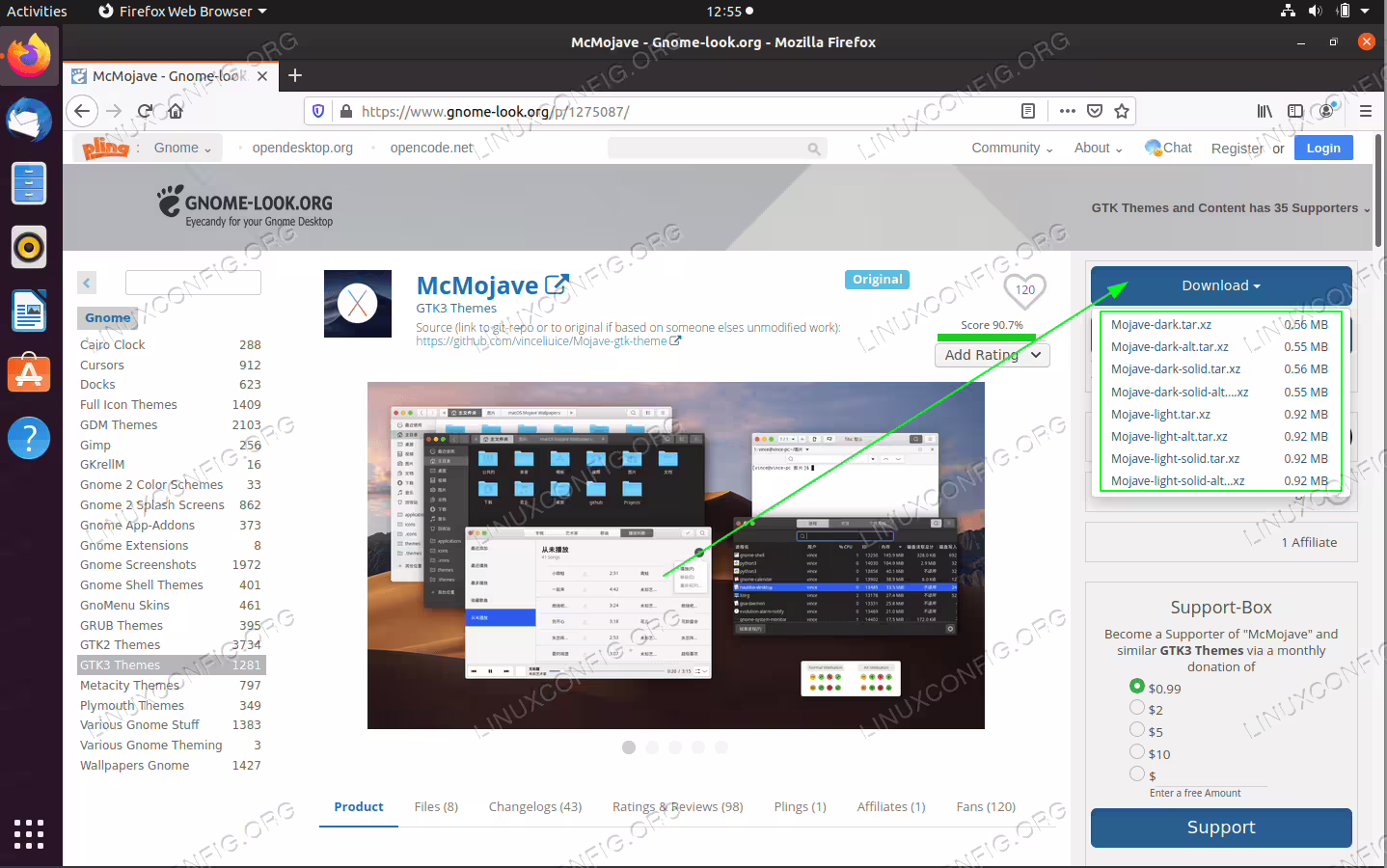
Task: View the Affiliates (1) tab
Action: click(x=891, y=807)
